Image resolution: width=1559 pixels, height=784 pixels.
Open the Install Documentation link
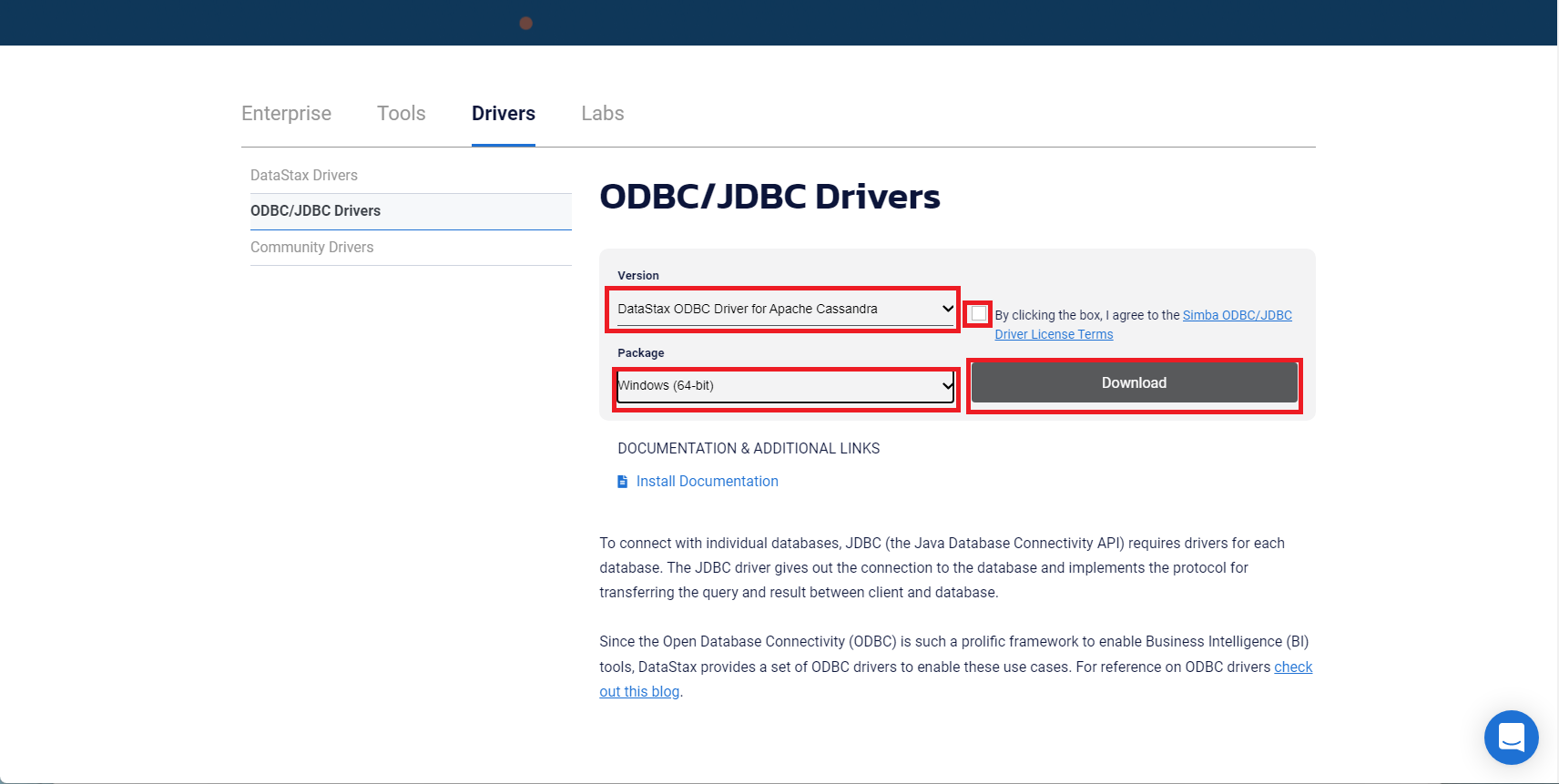(707, 482)
